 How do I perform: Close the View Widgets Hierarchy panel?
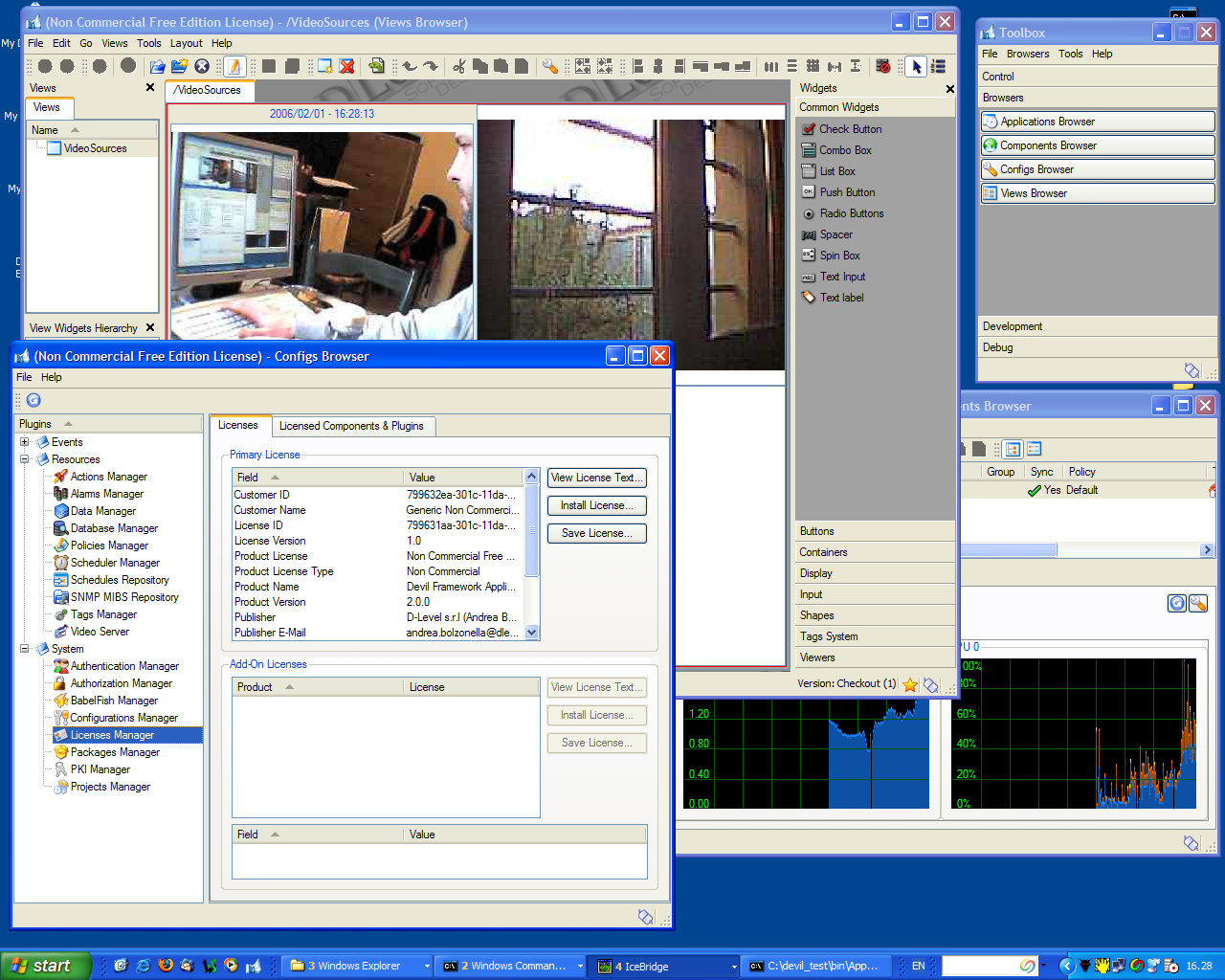[150, 327]
